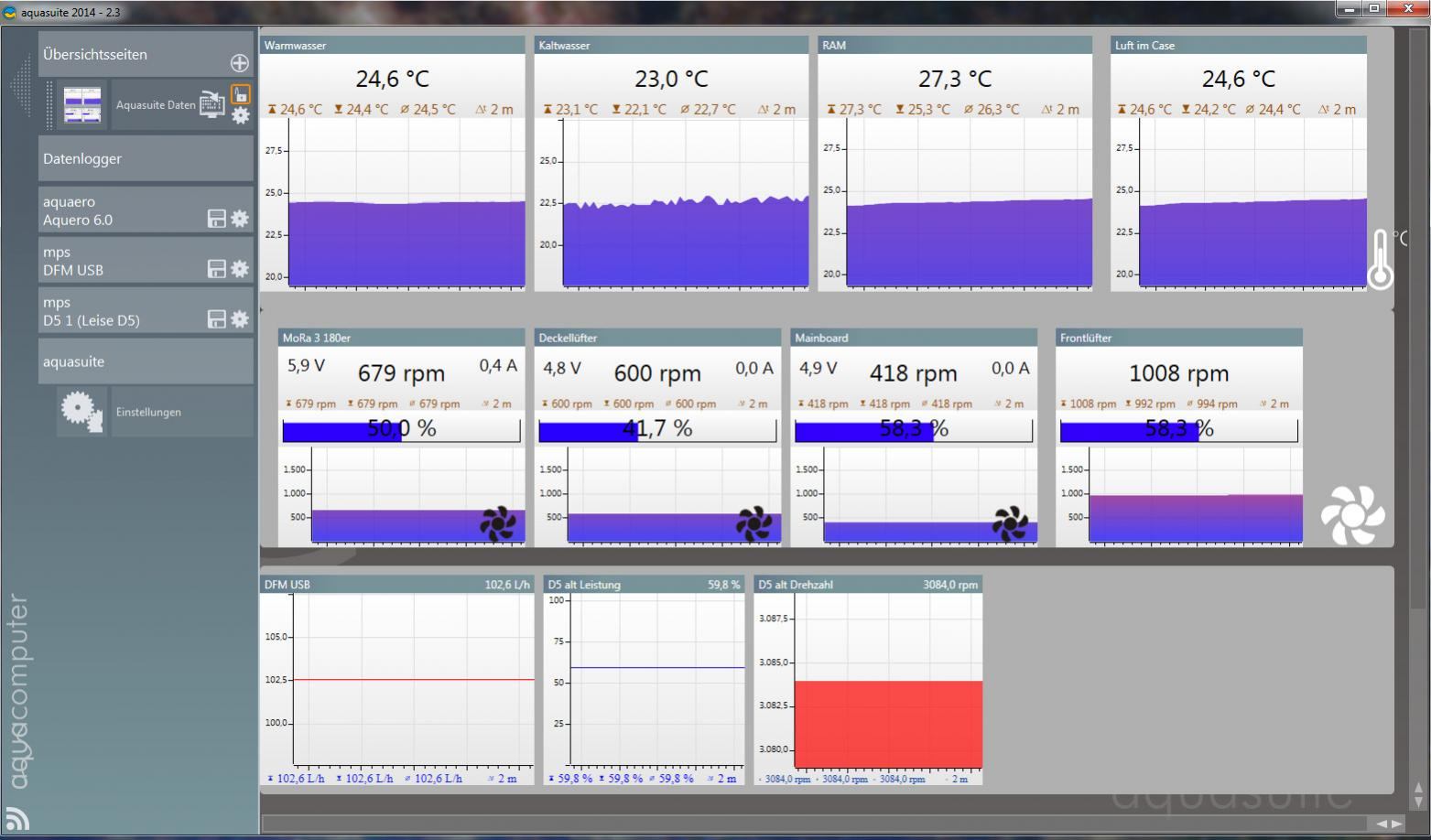Screen dimensions: 1431x840
Task: Click the Mainboard fan panel header
Action: (914, 338)
